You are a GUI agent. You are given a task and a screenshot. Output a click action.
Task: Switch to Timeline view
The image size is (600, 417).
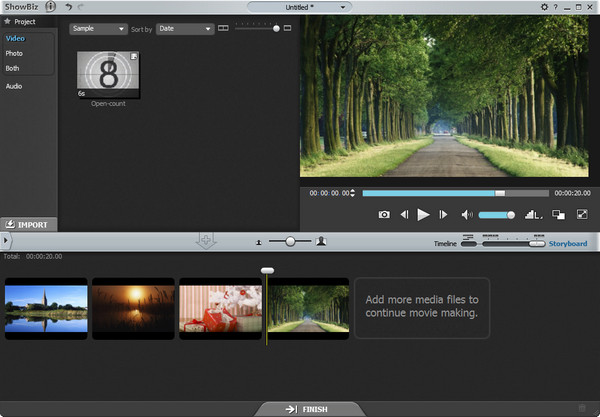pyautogui.click(x=445, y=243)
